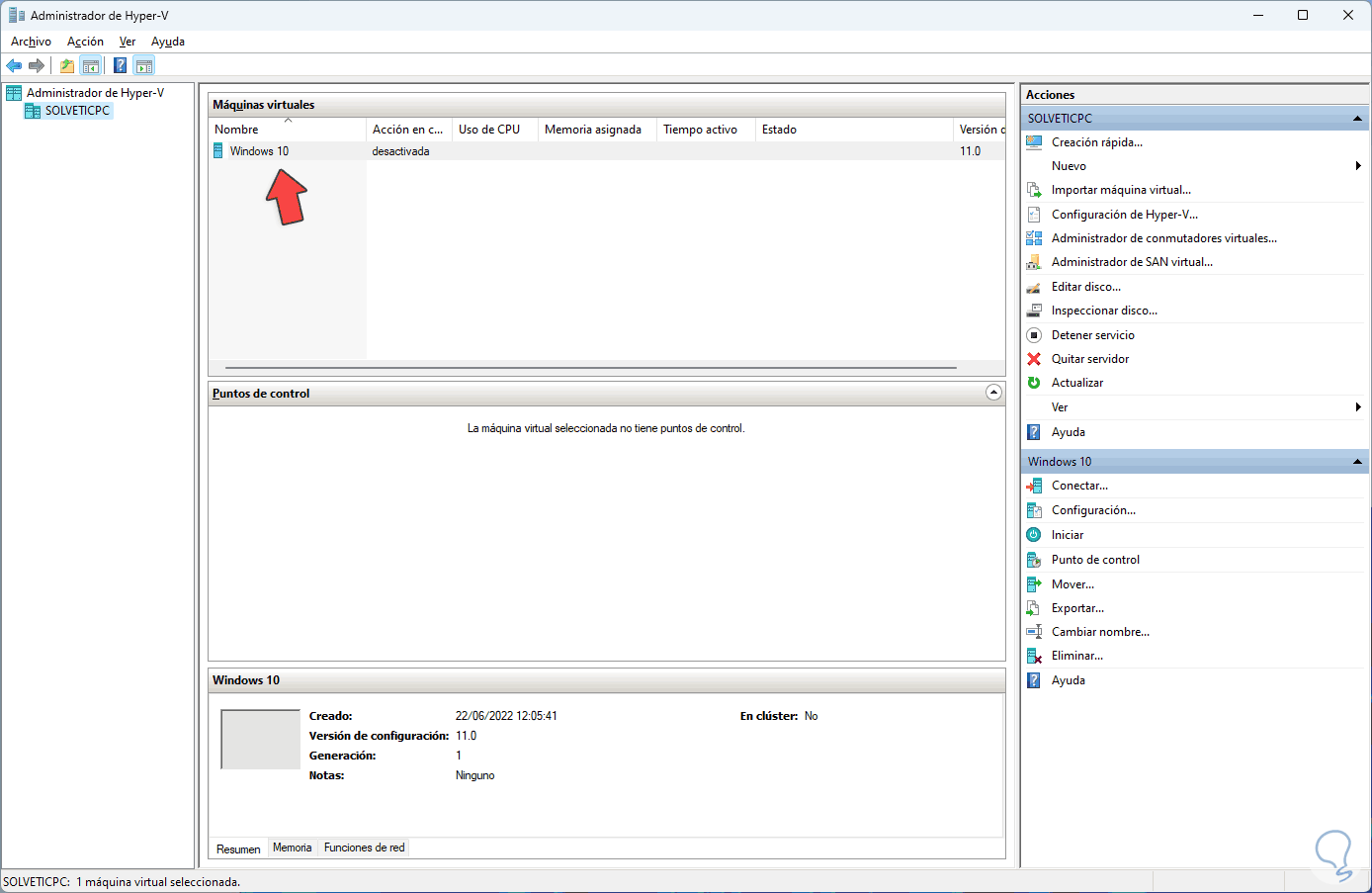Open the Configuración de Hyper-V icon
The image size is (1372, 893).
pos(1034,215)
